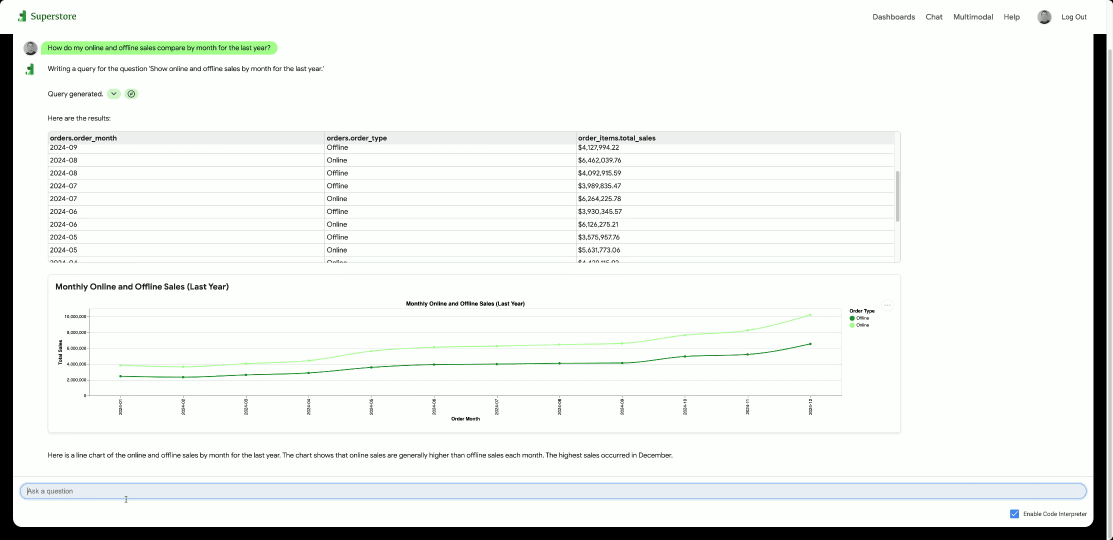The image size is (1113, 540).
Task: Go to the Chat page
Action: click(934, 17)
